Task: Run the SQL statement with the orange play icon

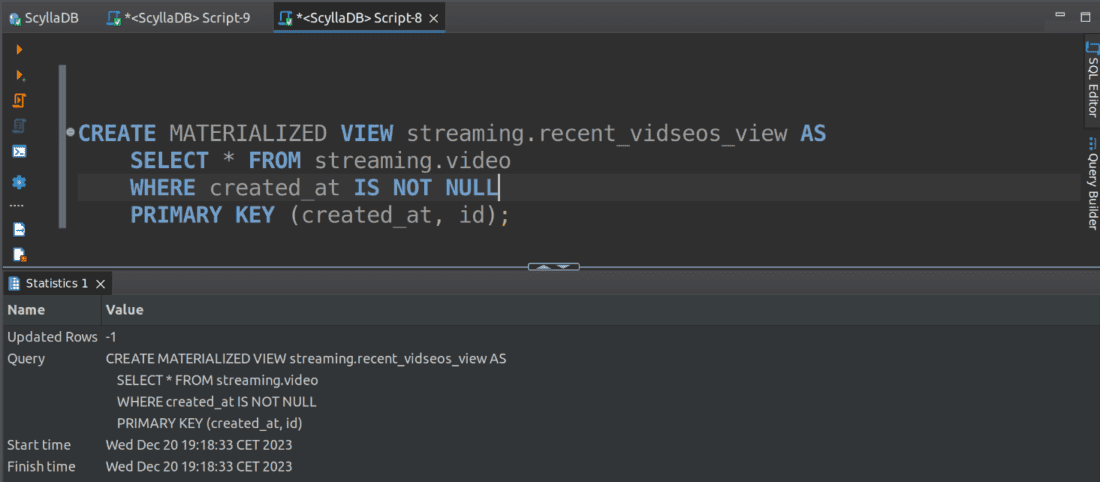Action: (19, 49)
